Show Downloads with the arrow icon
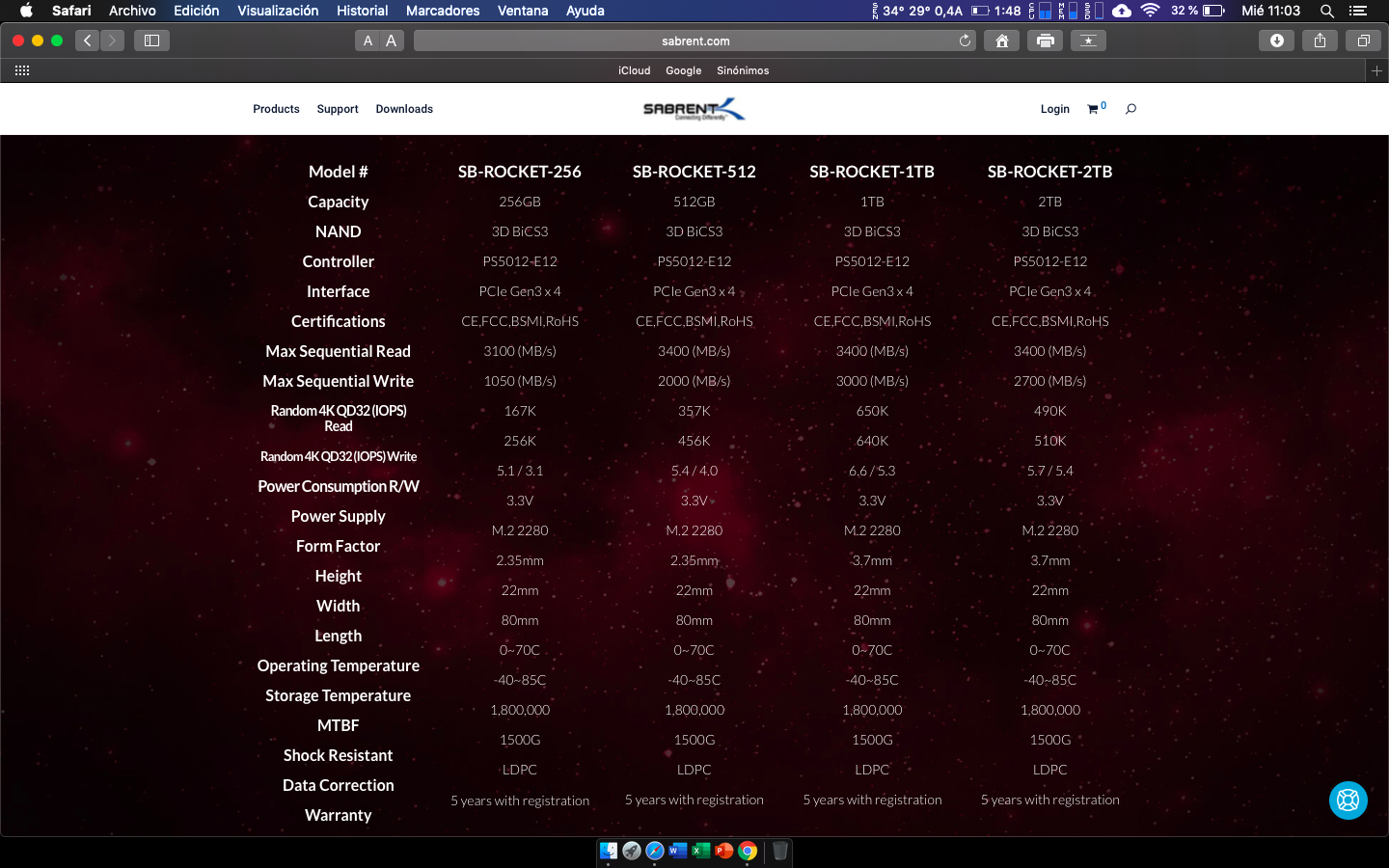Screen dimensions: 1389x868 [x=1277, y=41]
